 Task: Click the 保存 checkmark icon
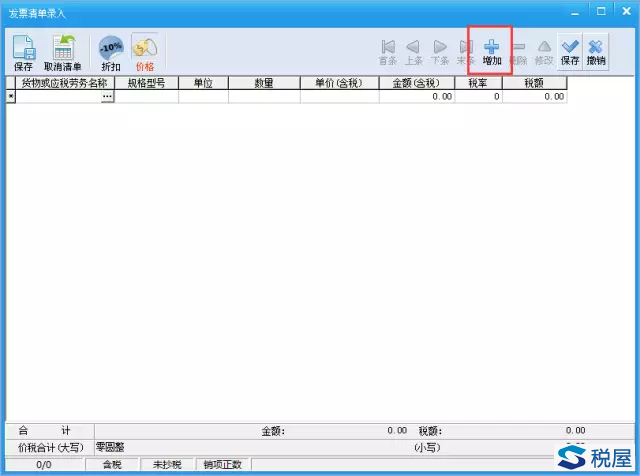[x=570, y=52]
